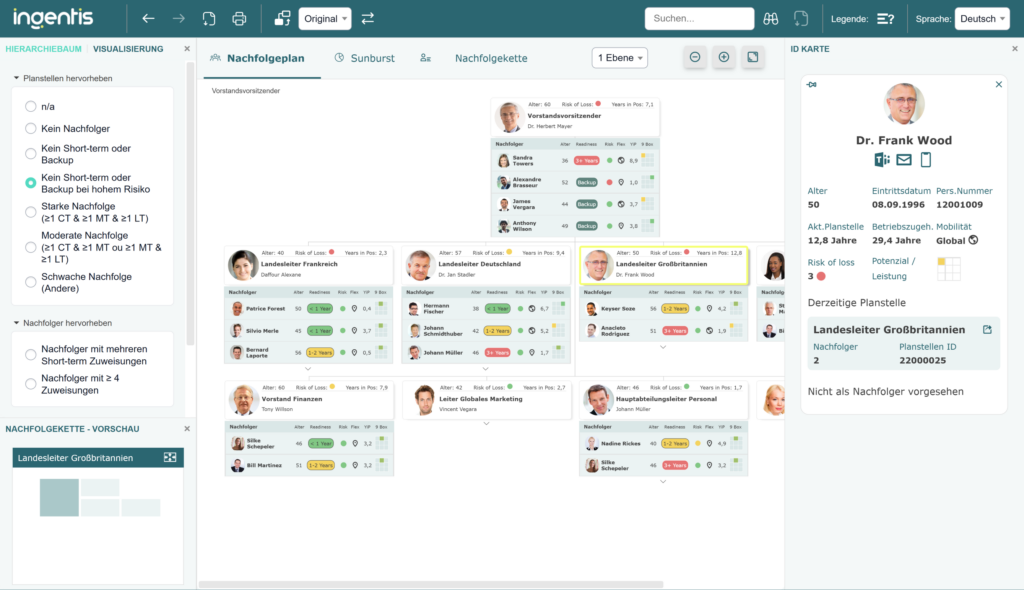Click the person list icon before Nachfolgekette
Image resolution: width=1024 pixels, height=590 pixels.
tap(425, 58)
